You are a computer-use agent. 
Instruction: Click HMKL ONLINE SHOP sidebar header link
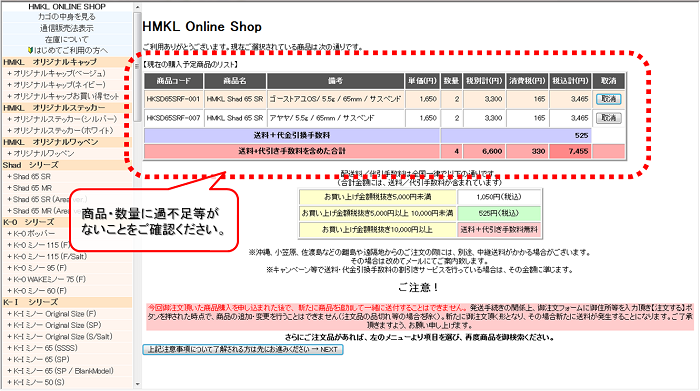(67, 6)
